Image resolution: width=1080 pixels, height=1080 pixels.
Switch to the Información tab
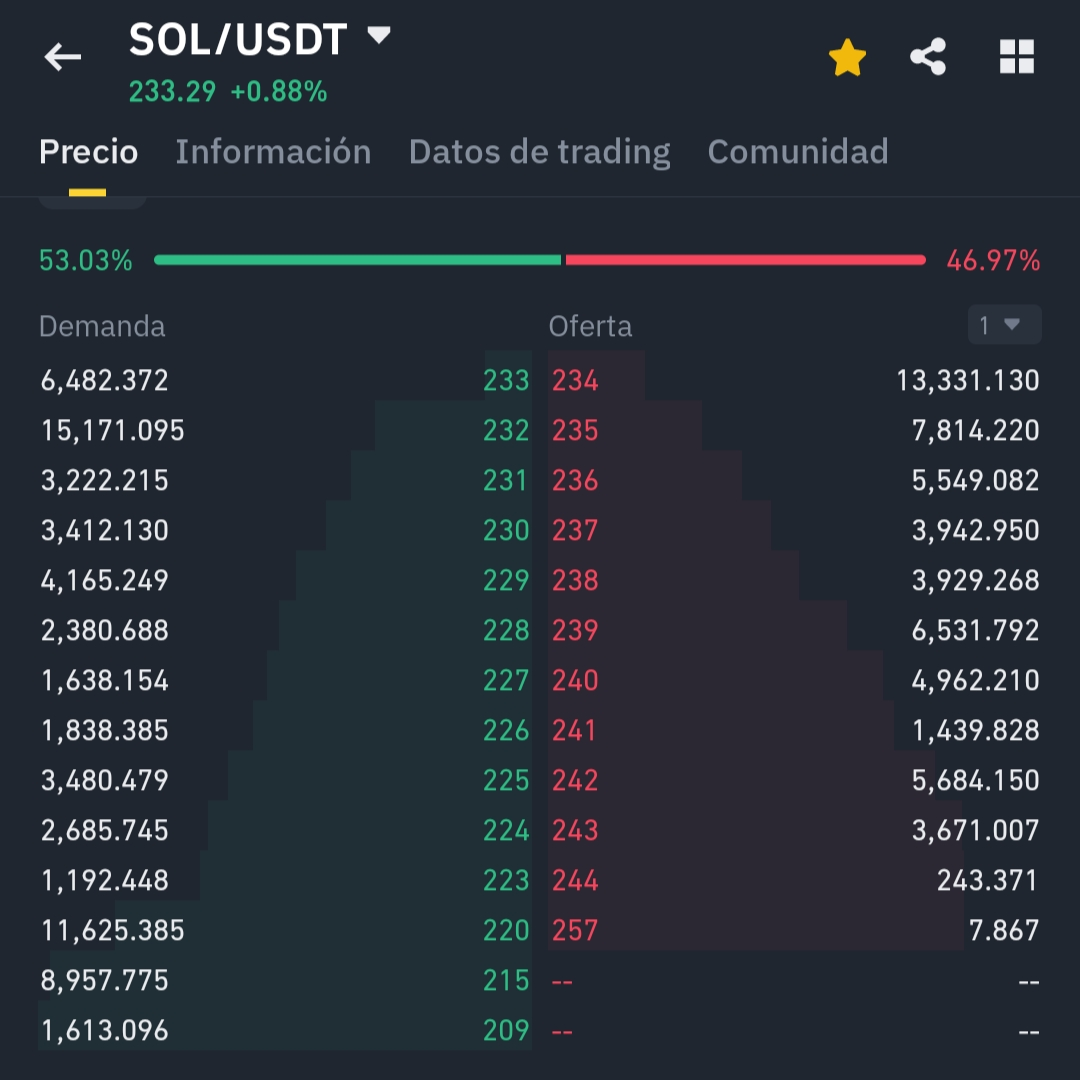273,152
